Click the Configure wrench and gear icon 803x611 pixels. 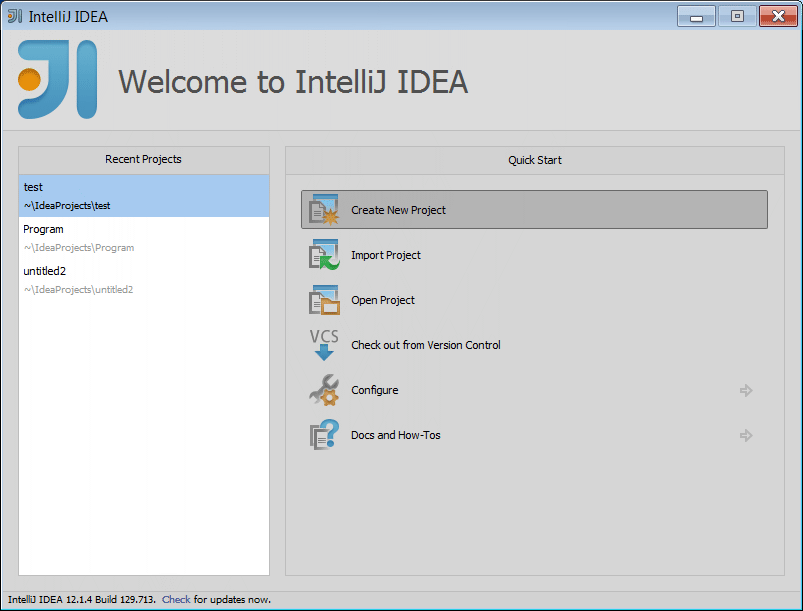coord(324,390)
